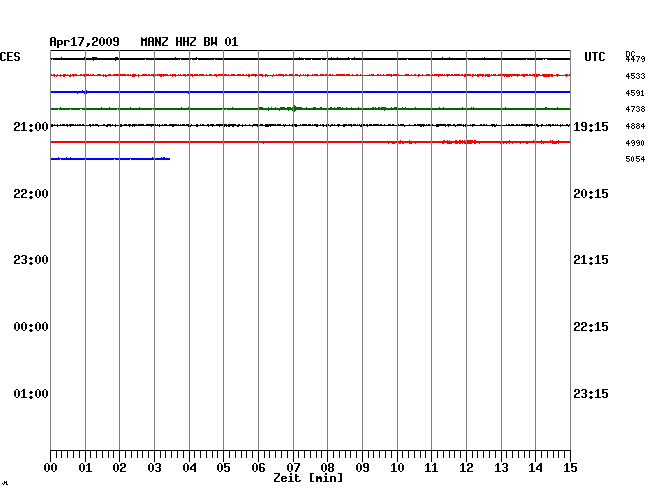Click the 01:00 local time label
Viewport: 650px width, 494px height.
[31, 394]
